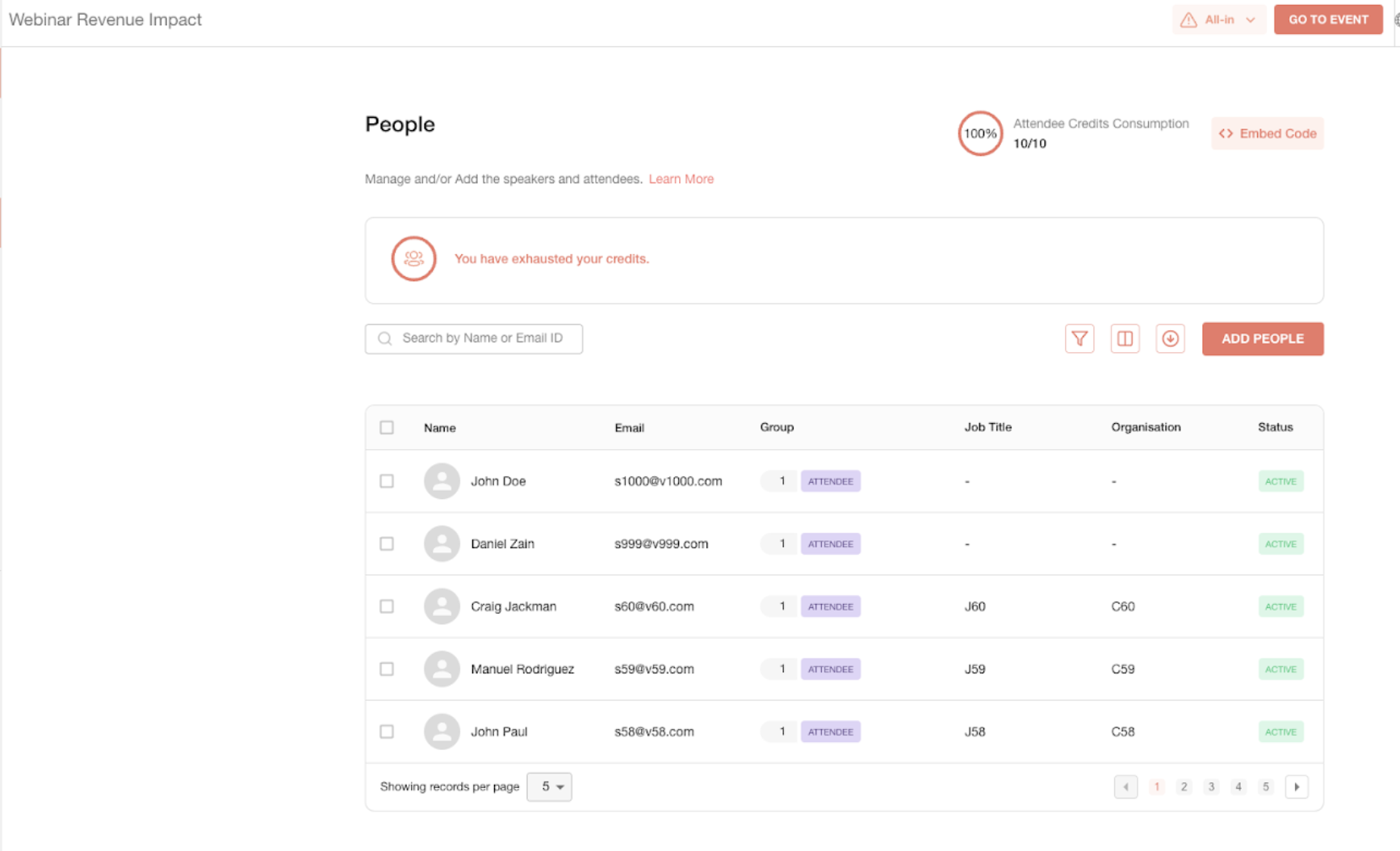Check the box for Daniel Zain
The height and width of the screenshot is (851, 1400).
coord(387,543)
